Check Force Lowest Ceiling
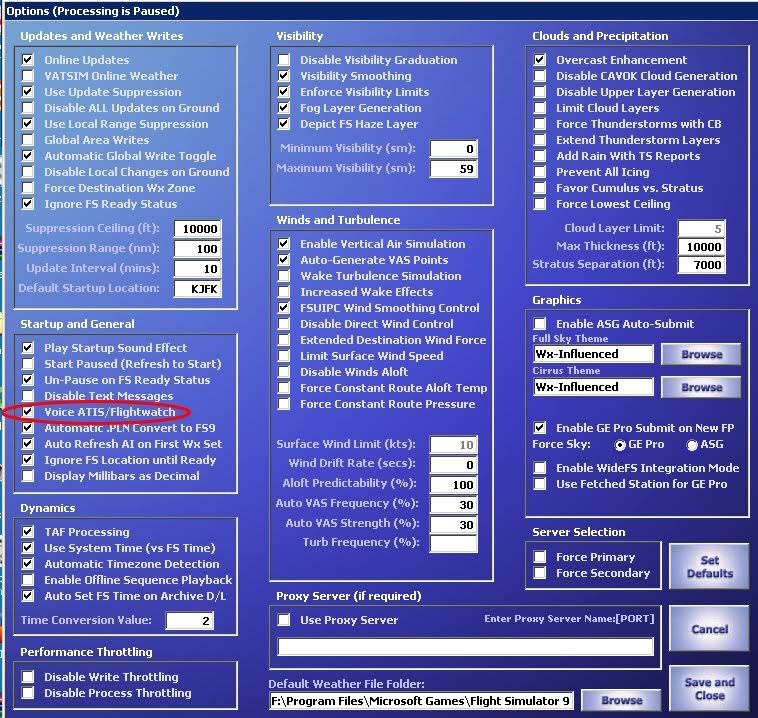 (x=539, y=204)
